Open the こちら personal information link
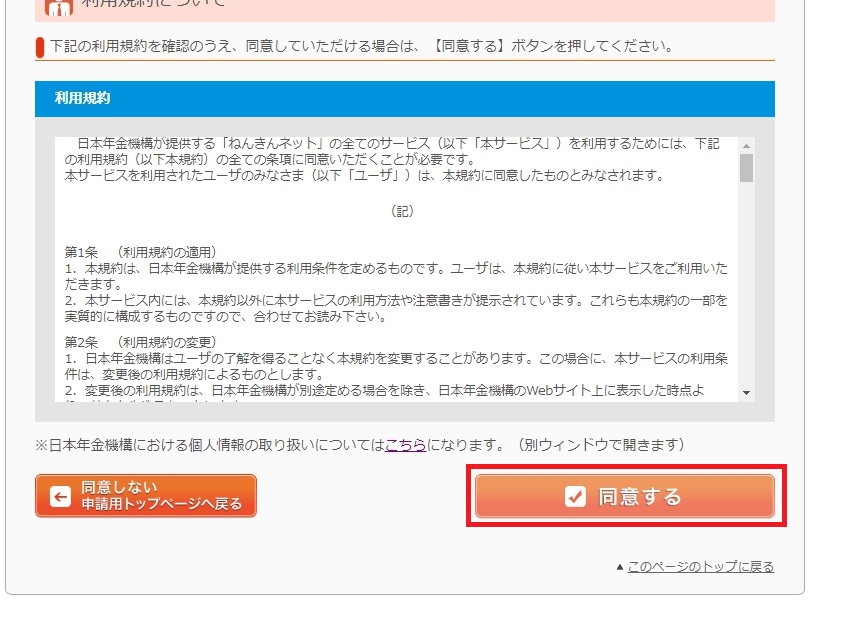The image size is (853, 623). point(406,445)
